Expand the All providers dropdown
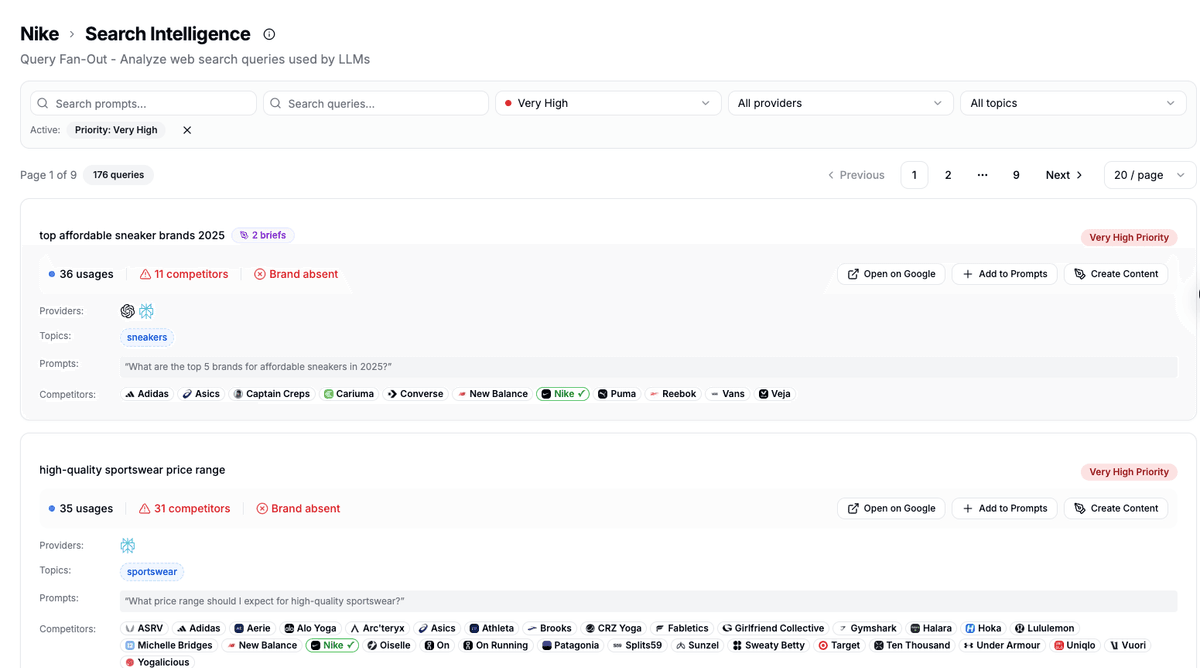This screenshot has height=668, width=1200. [x=840, y=103]
